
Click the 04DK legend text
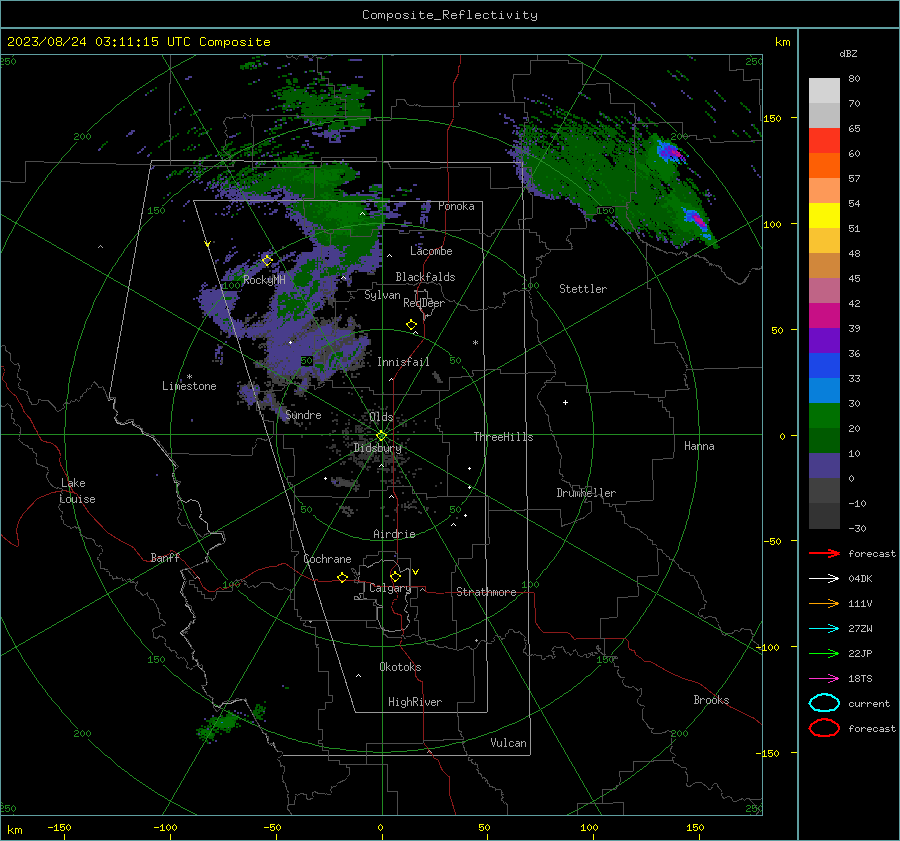click(860, 579)
